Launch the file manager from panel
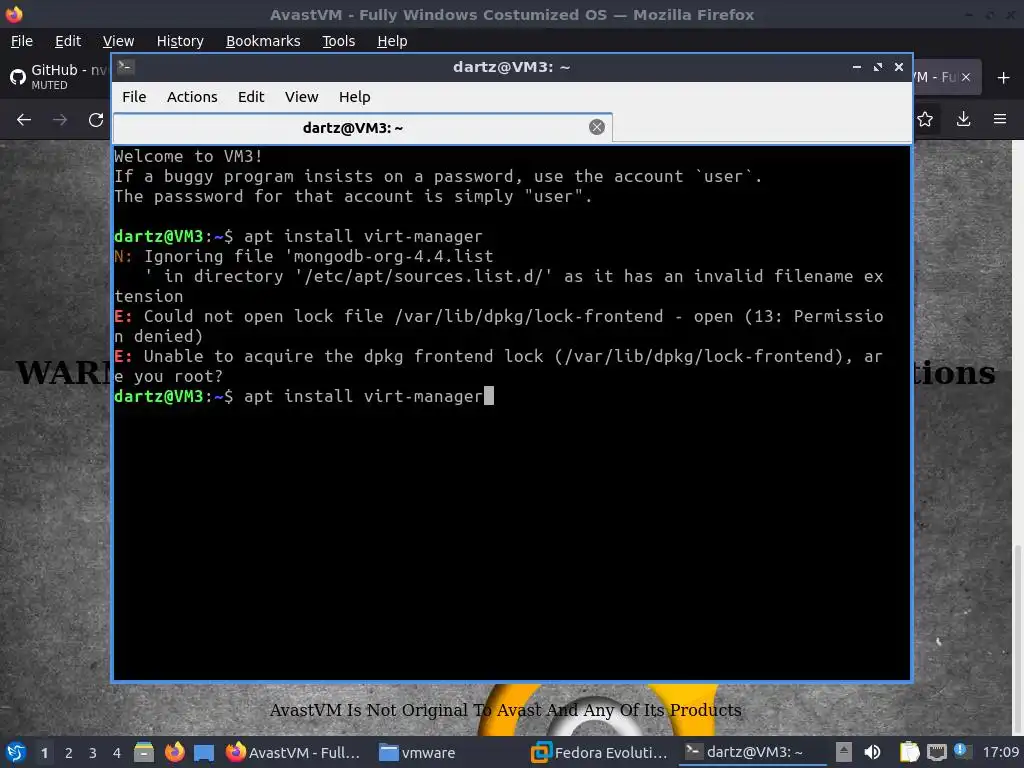The height and width of the screenshot is (768, 1024). [144, 752]
